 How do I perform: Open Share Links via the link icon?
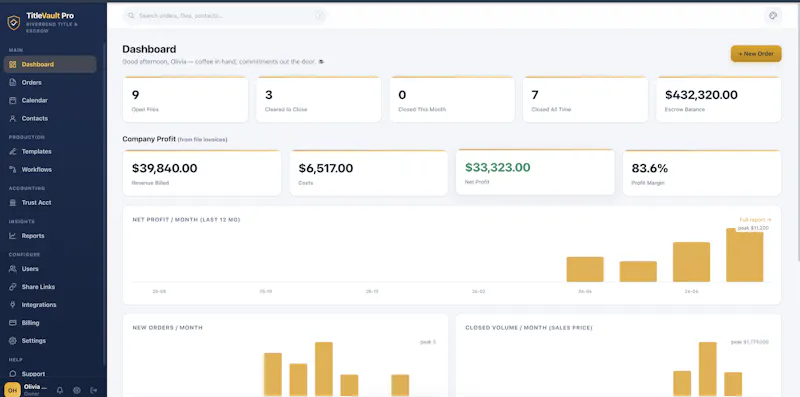point(13,287)
